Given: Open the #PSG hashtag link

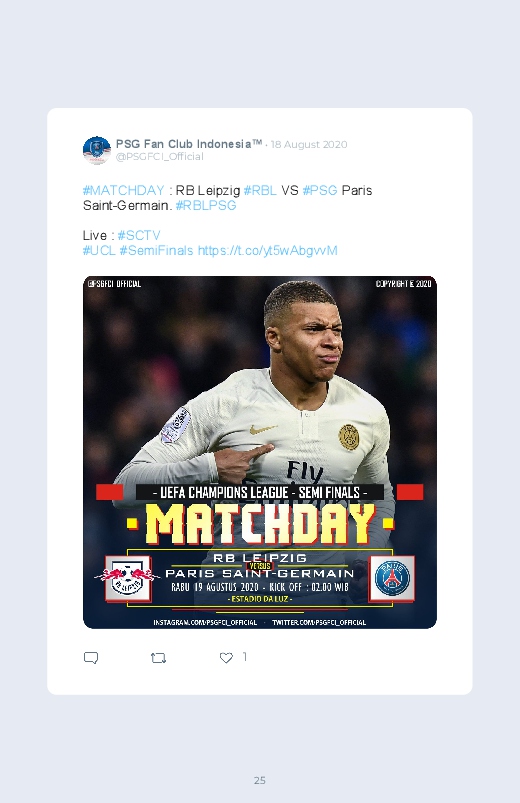Looking at the screenshot, I should coord(320,191).
